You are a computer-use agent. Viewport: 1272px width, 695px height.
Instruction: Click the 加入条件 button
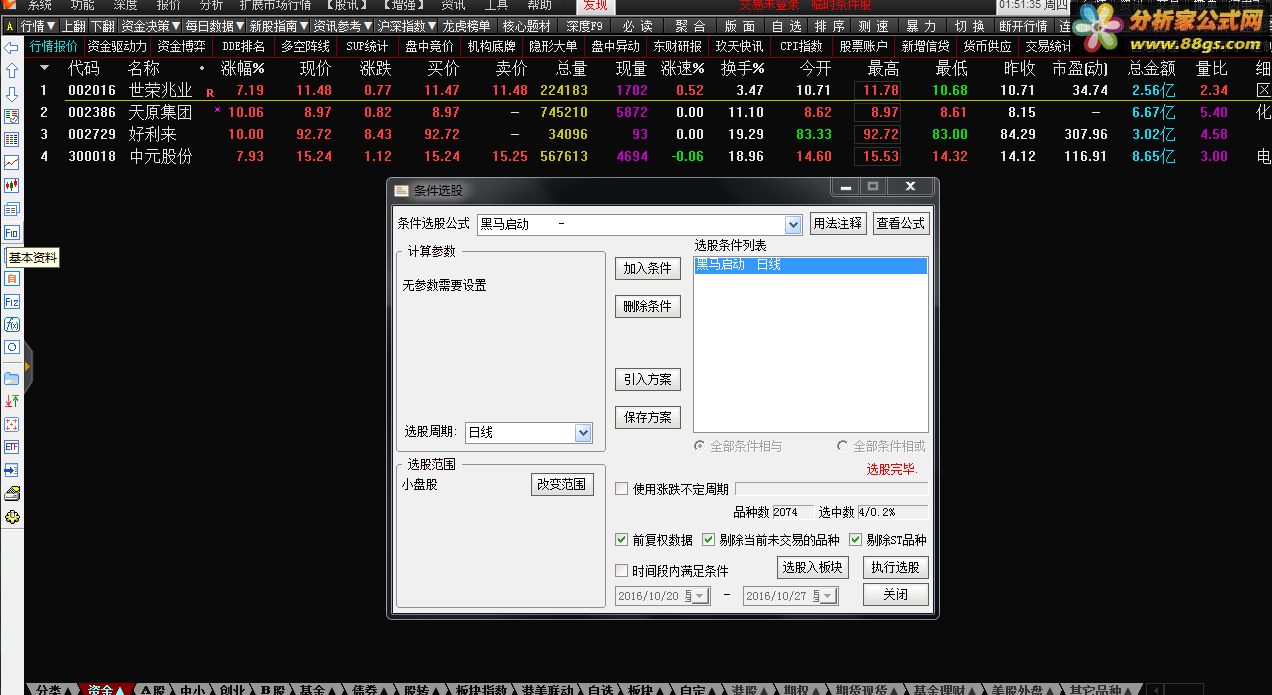coord(647,268)
